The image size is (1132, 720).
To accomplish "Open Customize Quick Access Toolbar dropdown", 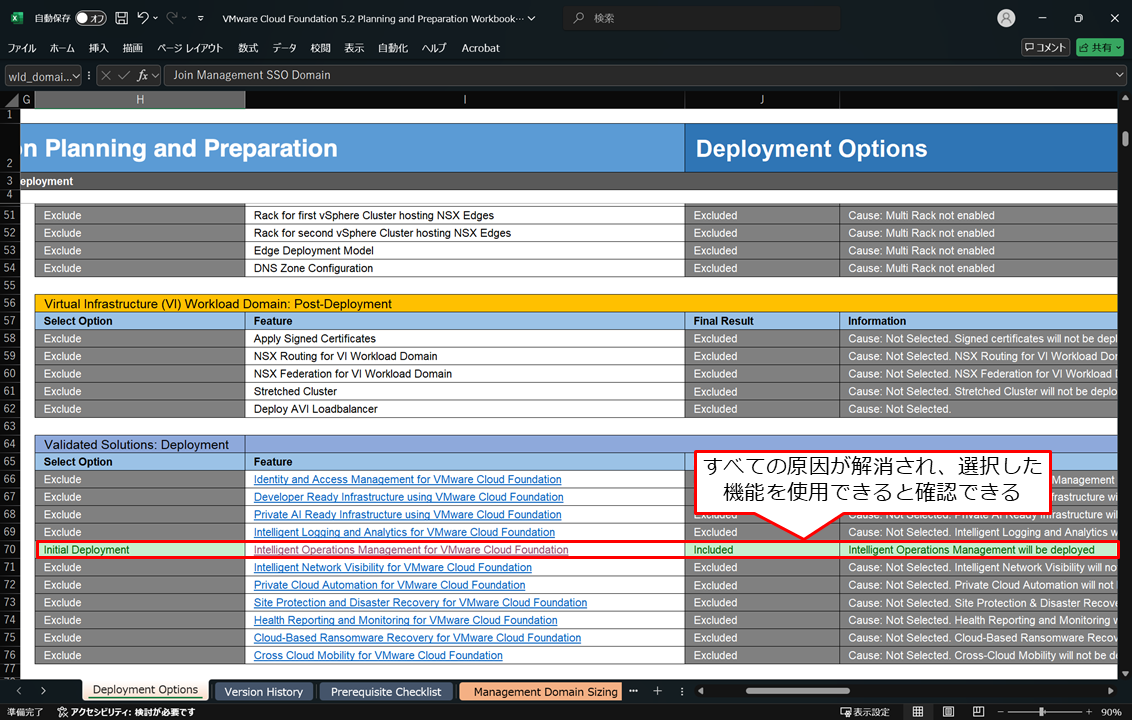I will pos(201,18).
